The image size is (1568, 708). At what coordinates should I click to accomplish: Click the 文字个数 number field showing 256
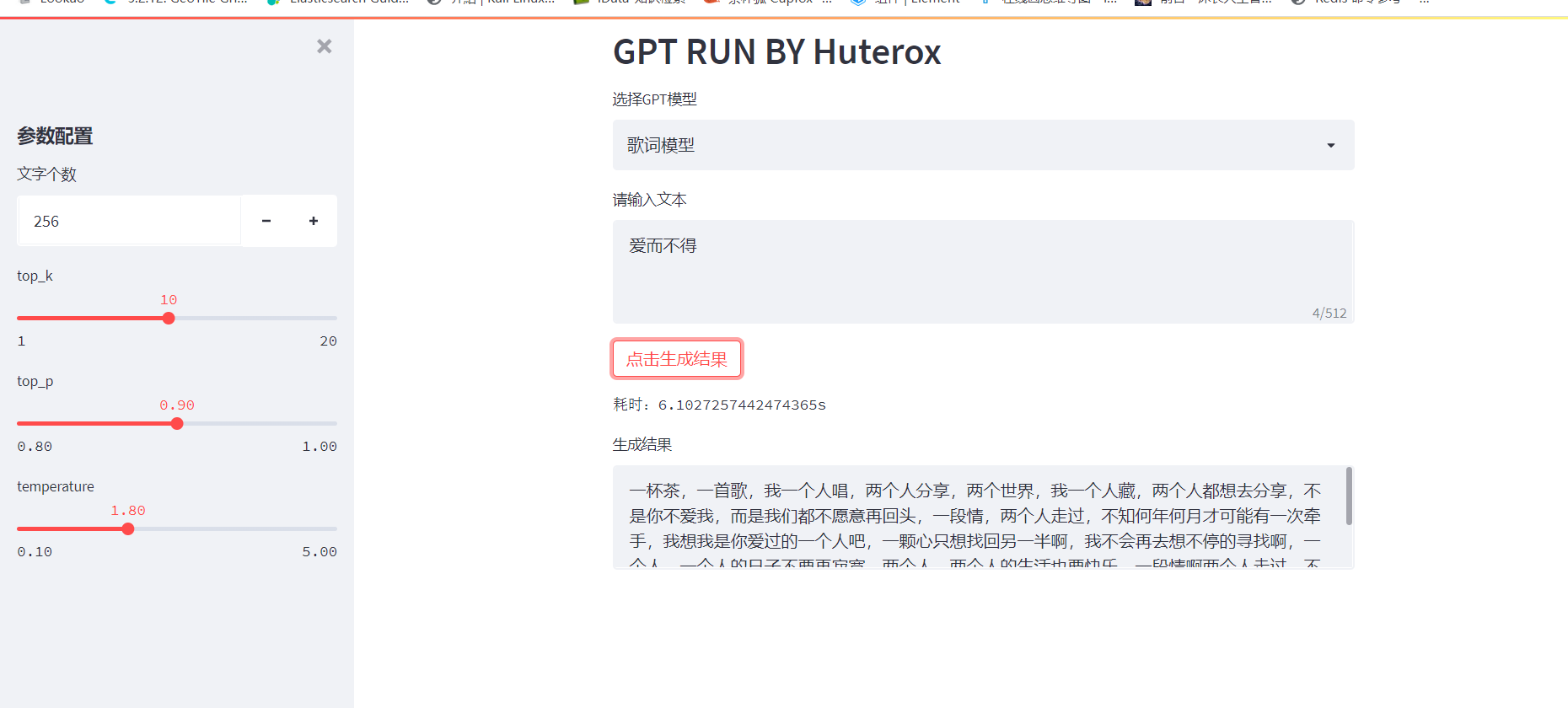(129, 221)
